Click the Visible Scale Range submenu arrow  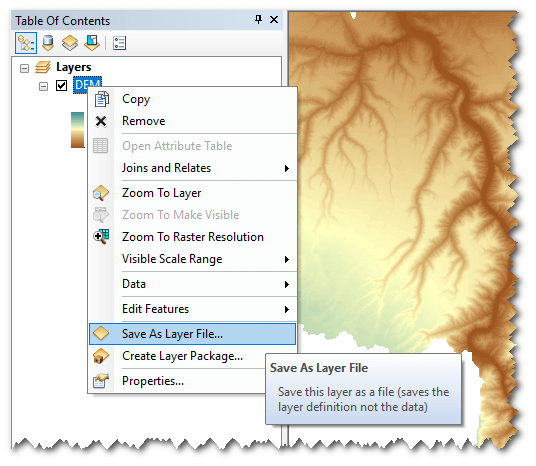tap(287, 259)
